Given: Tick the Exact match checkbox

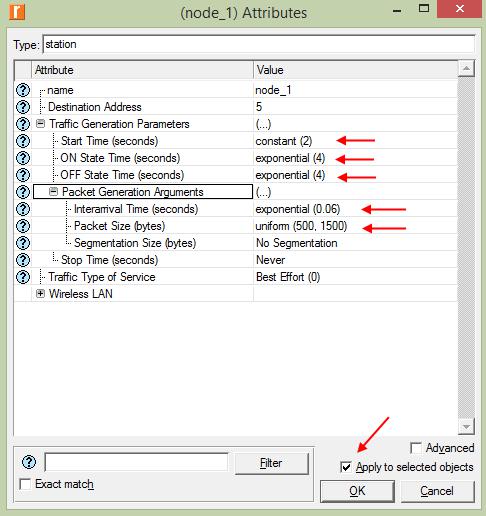Looking at the screenshot, I should pyautogui.click(x=25, y=484).
